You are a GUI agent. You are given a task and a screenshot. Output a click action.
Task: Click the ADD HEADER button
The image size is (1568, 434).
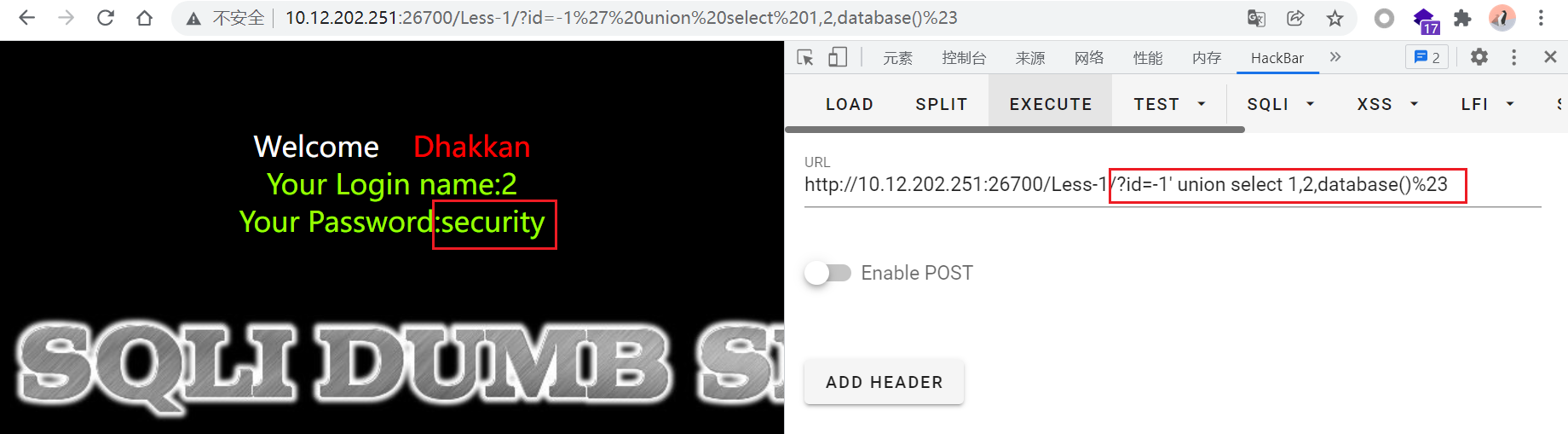point(884,382)
